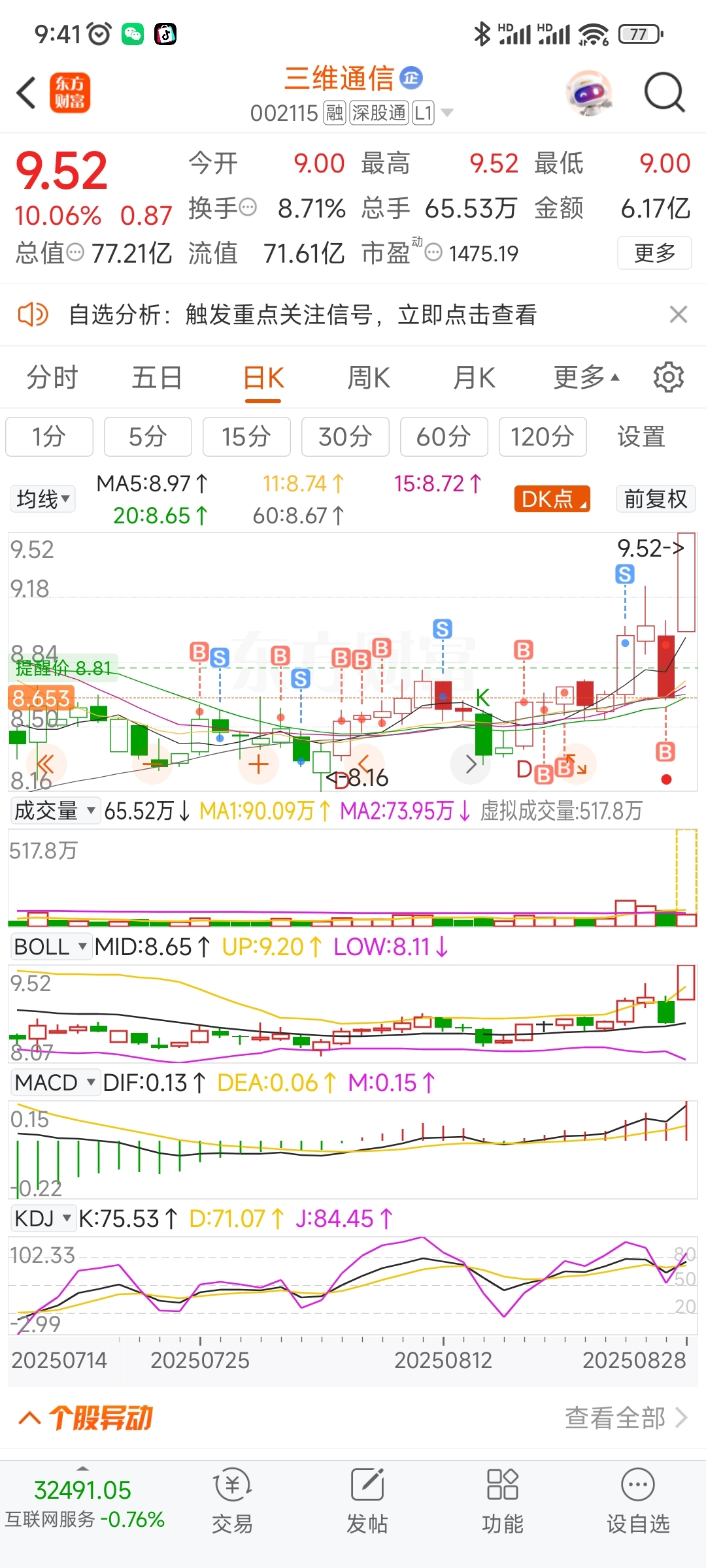Tap the info icon next to 市盈
This screenshot has width=706, height=1568.
433,252
